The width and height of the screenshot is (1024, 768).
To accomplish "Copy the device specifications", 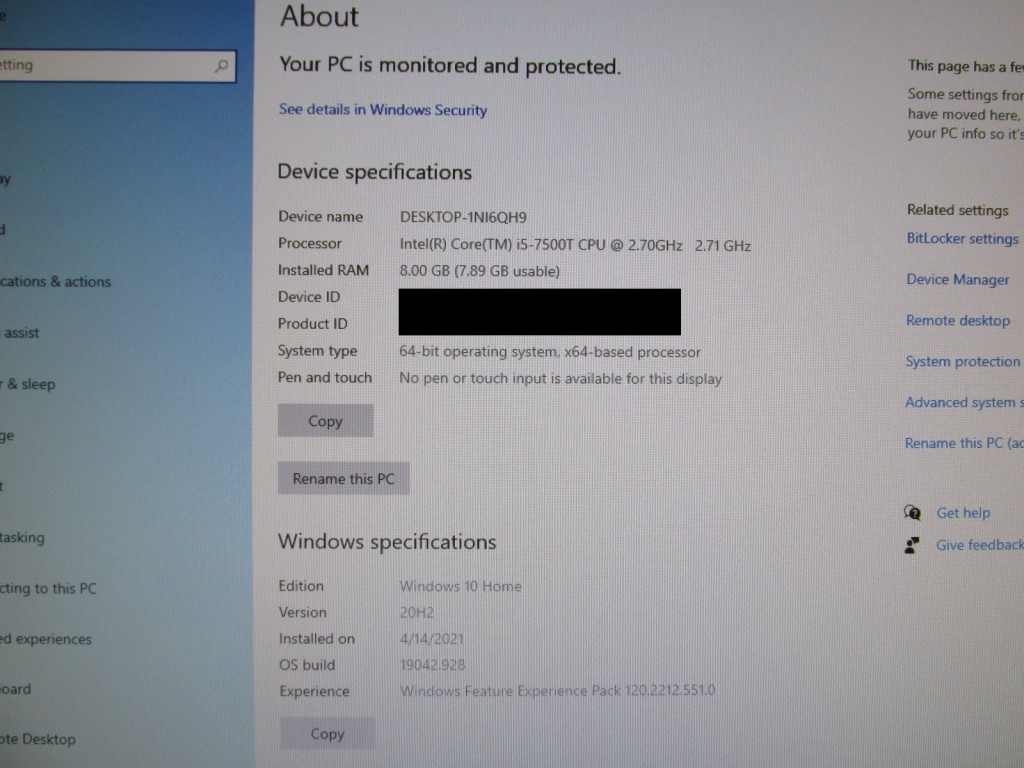I will [325, 421].
